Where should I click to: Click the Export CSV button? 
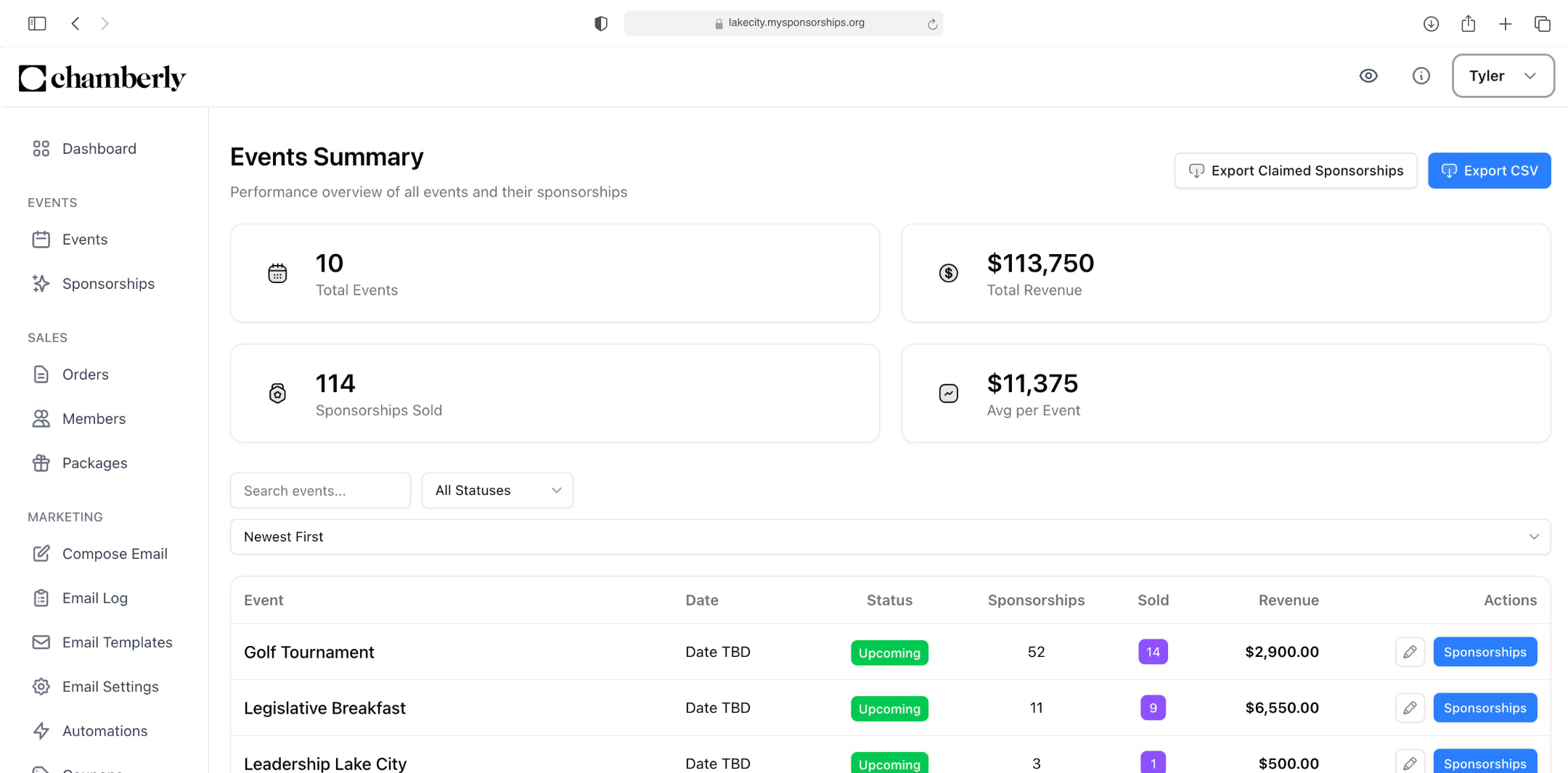tap(1490, 171)
